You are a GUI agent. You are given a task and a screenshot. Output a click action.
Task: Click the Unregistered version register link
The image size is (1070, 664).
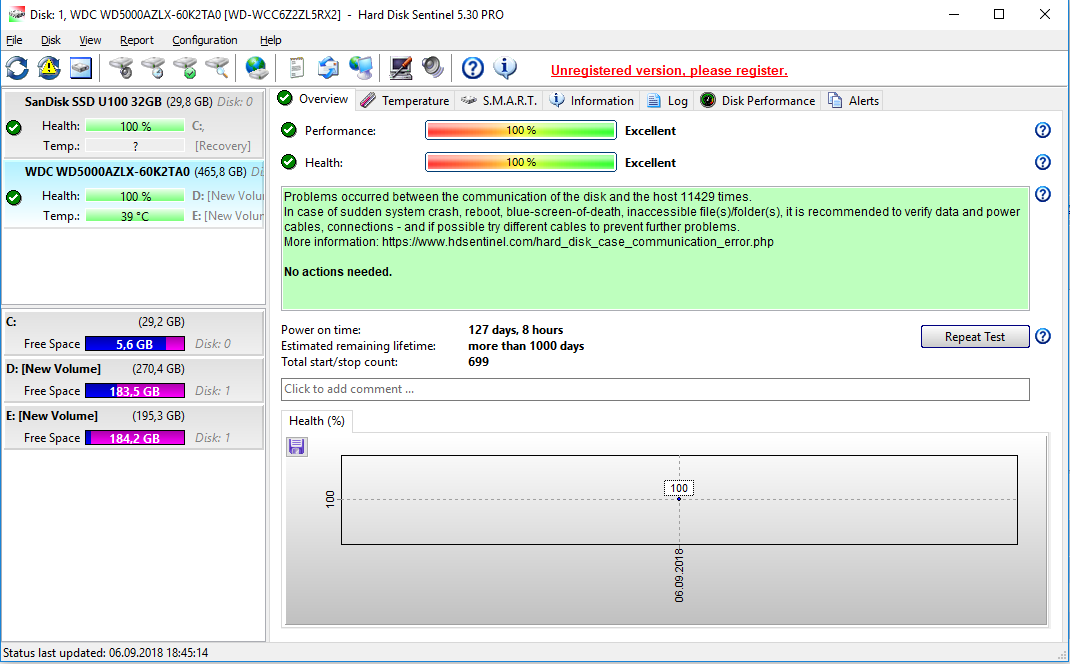click(668, 70)
